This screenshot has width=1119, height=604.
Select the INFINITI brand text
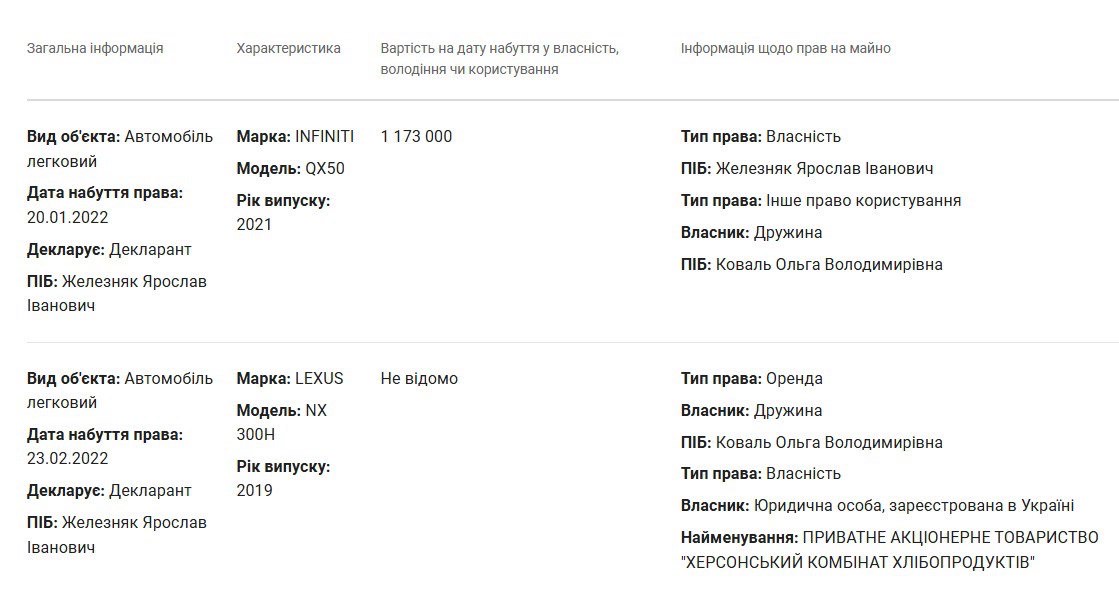(324, 136)
